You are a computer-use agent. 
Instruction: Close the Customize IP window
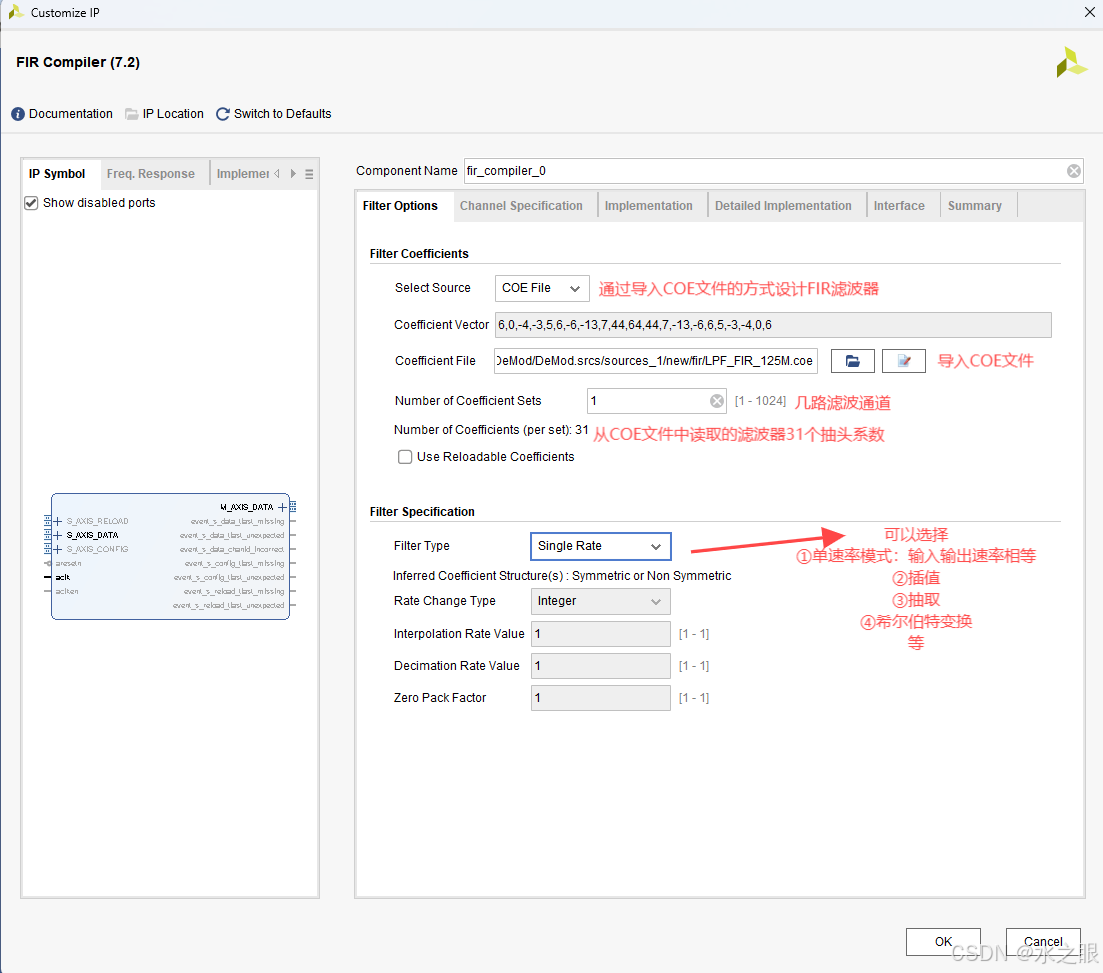[x=1089, y=12]
